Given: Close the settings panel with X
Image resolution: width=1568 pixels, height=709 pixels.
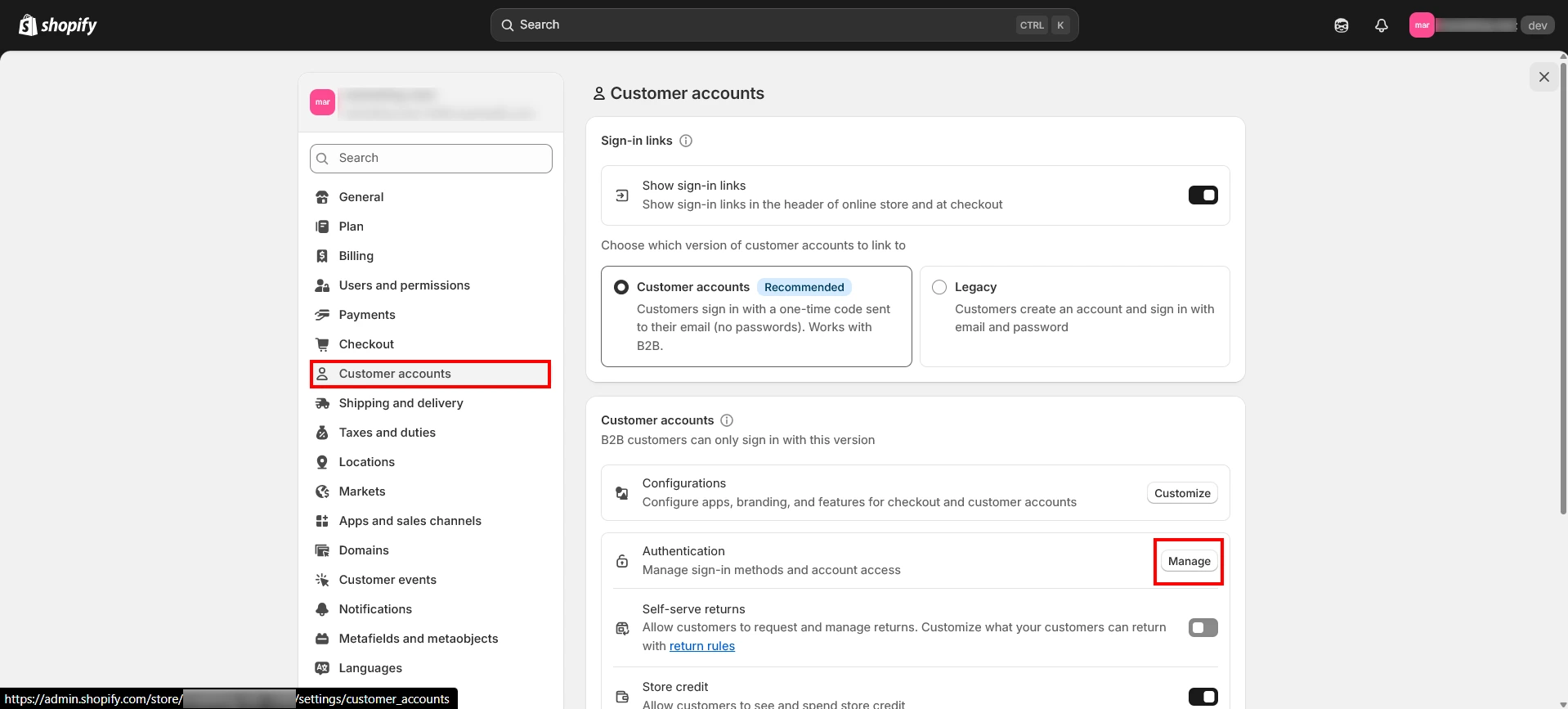Looking at the screenshot, I should (x=1543, y=77).
